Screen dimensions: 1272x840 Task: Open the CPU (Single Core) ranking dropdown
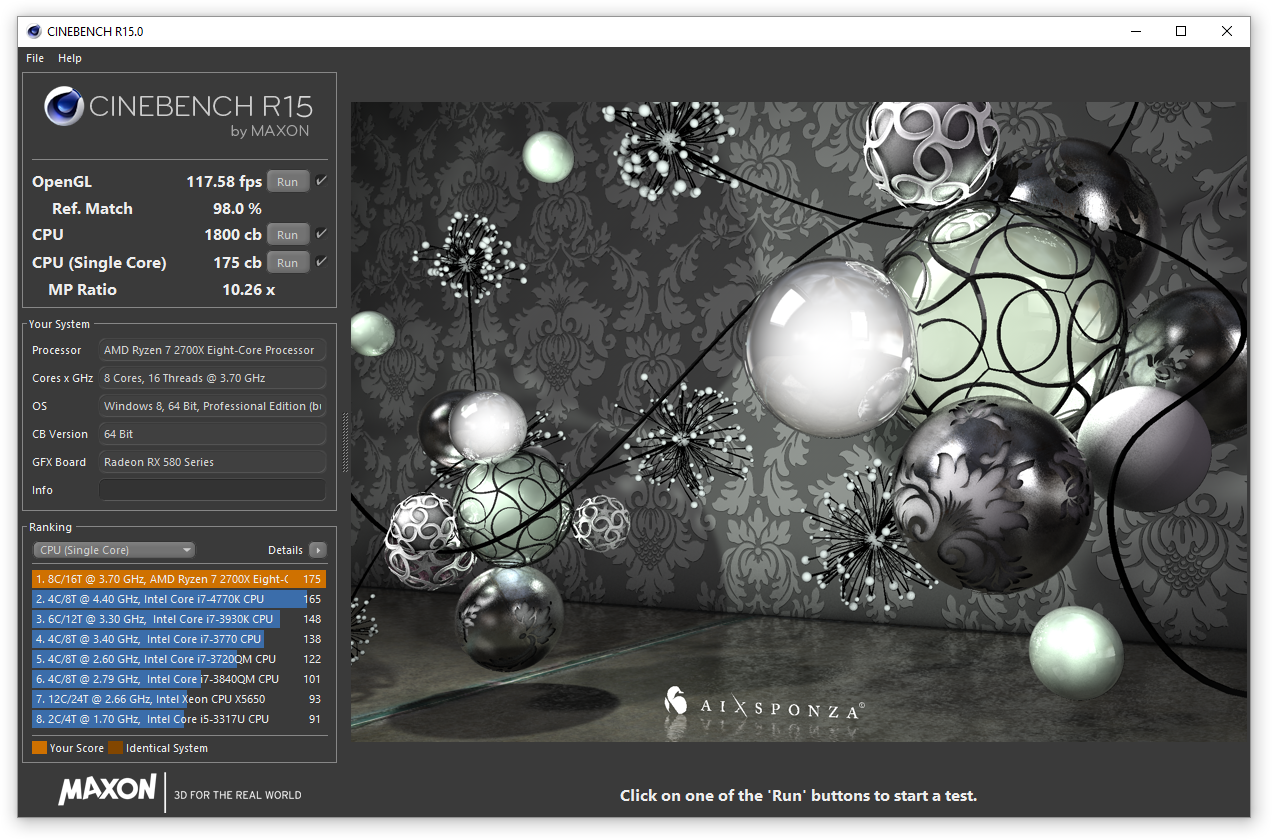tap(114, 550)
